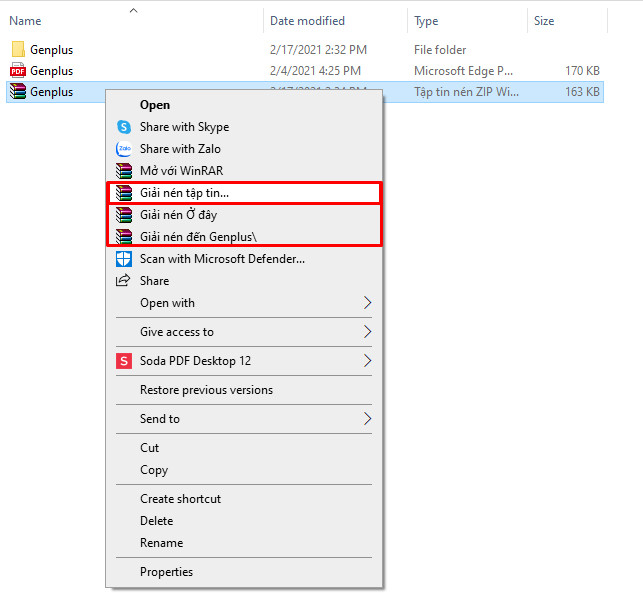Click sort arrow above the Name column
This screenshot has height=616, width=643.
[133, 11]
